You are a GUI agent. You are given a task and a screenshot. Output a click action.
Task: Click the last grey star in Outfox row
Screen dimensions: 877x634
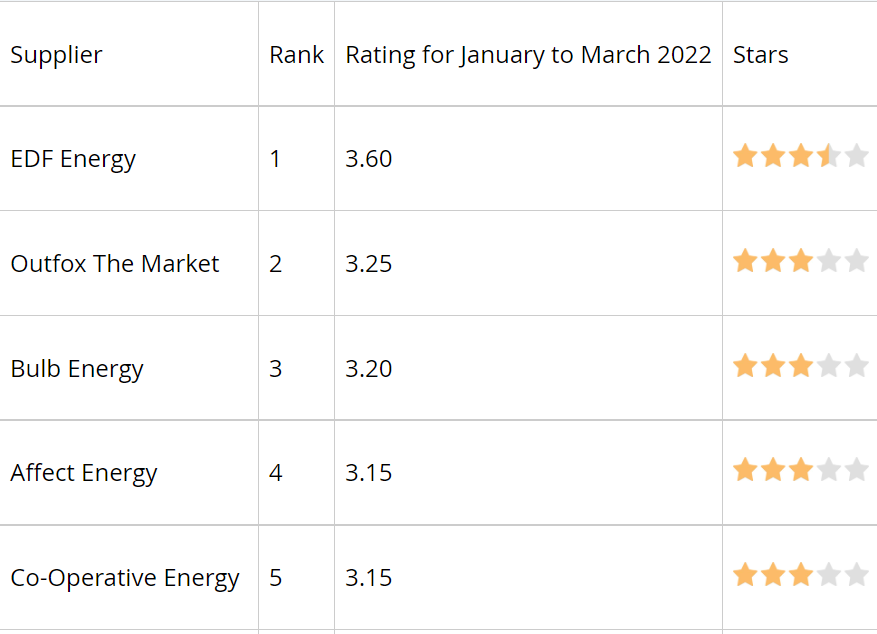tap(856, 261)
